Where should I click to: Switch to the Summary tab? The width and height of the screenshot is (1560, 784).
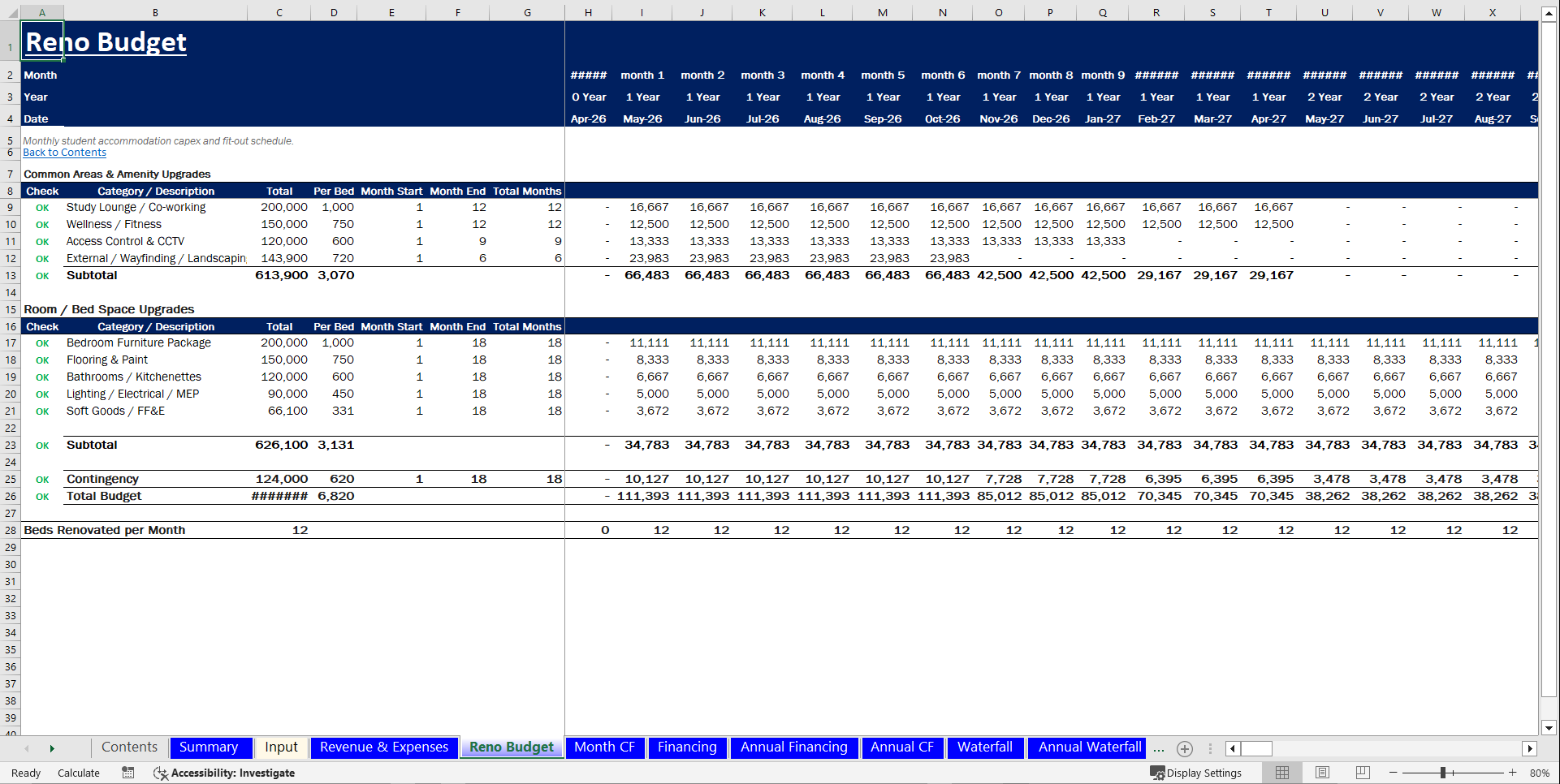pos(210,747)
